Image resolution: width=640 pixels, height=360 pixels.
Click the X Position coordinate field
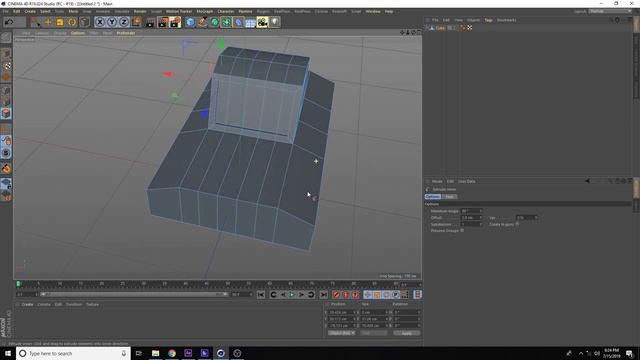point(342,312)
